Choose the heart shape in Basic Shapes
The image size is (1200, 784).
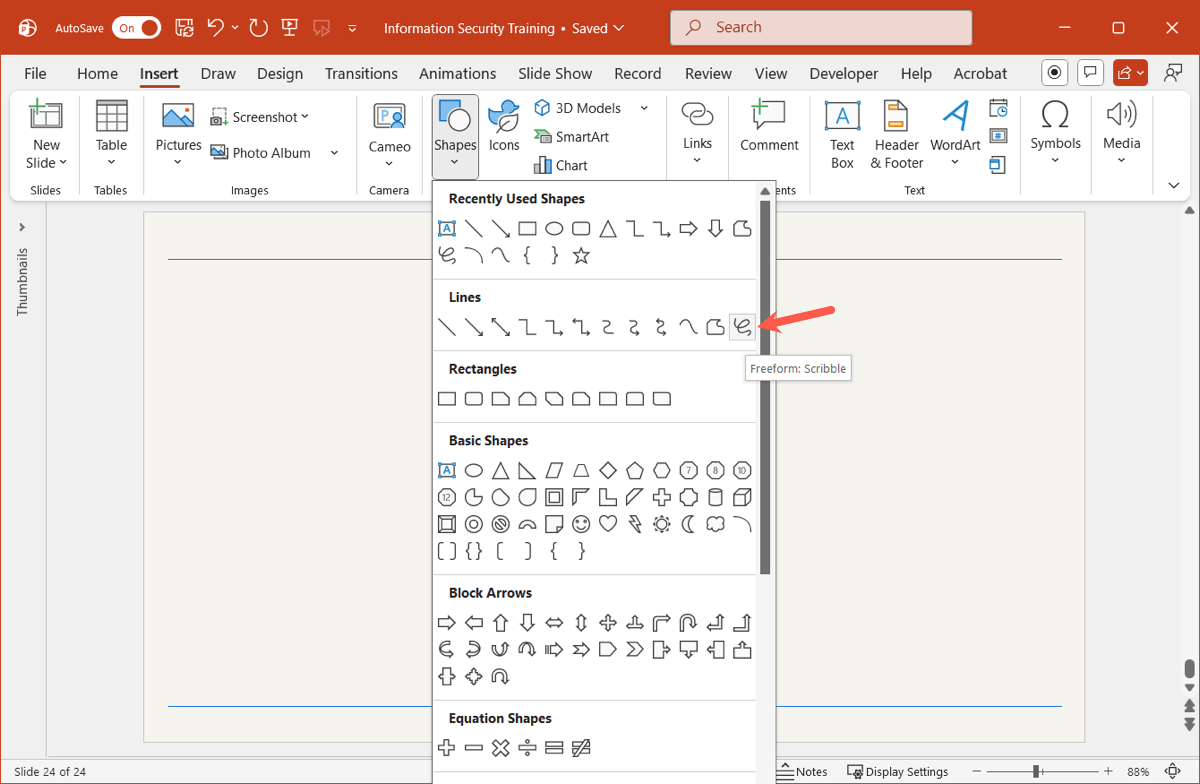tap(608, 524)
